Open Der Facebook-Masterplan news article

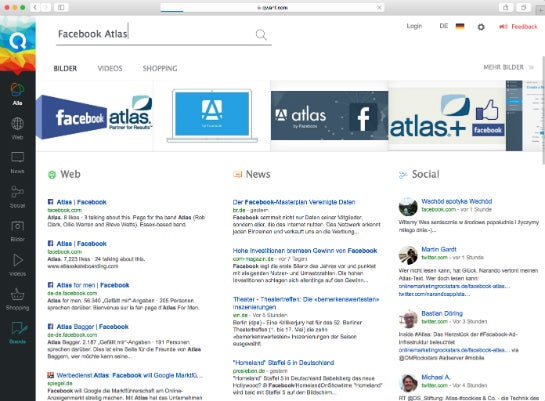pos(294,202)
